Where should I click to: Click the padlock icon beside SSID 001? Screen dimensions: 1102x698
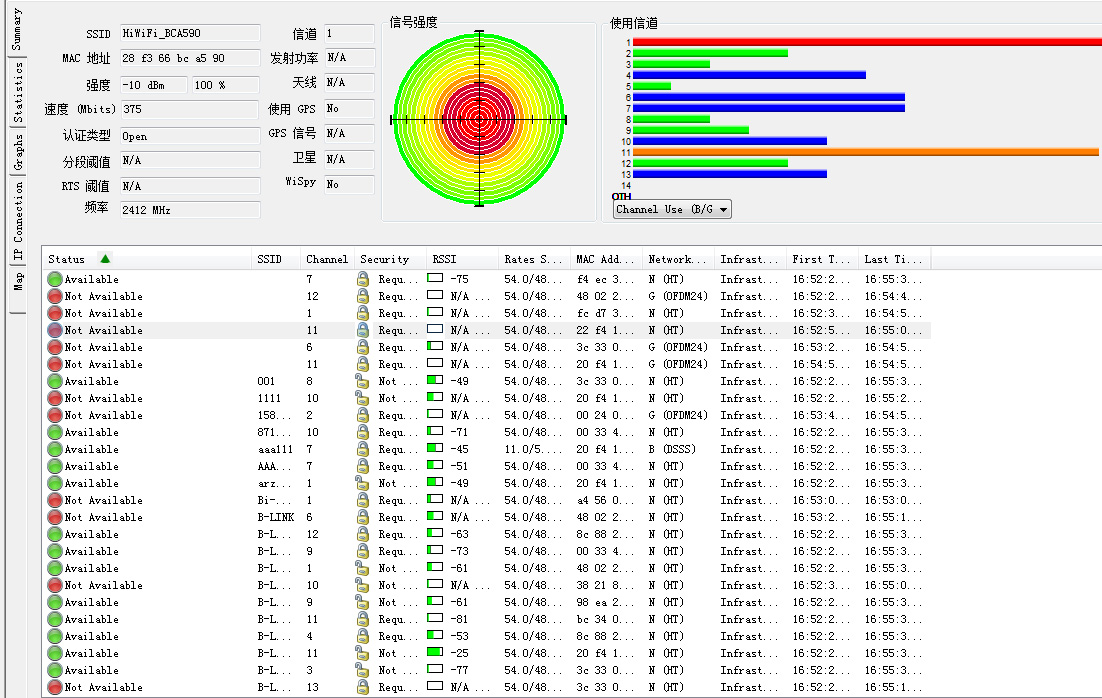click(361, 381)
